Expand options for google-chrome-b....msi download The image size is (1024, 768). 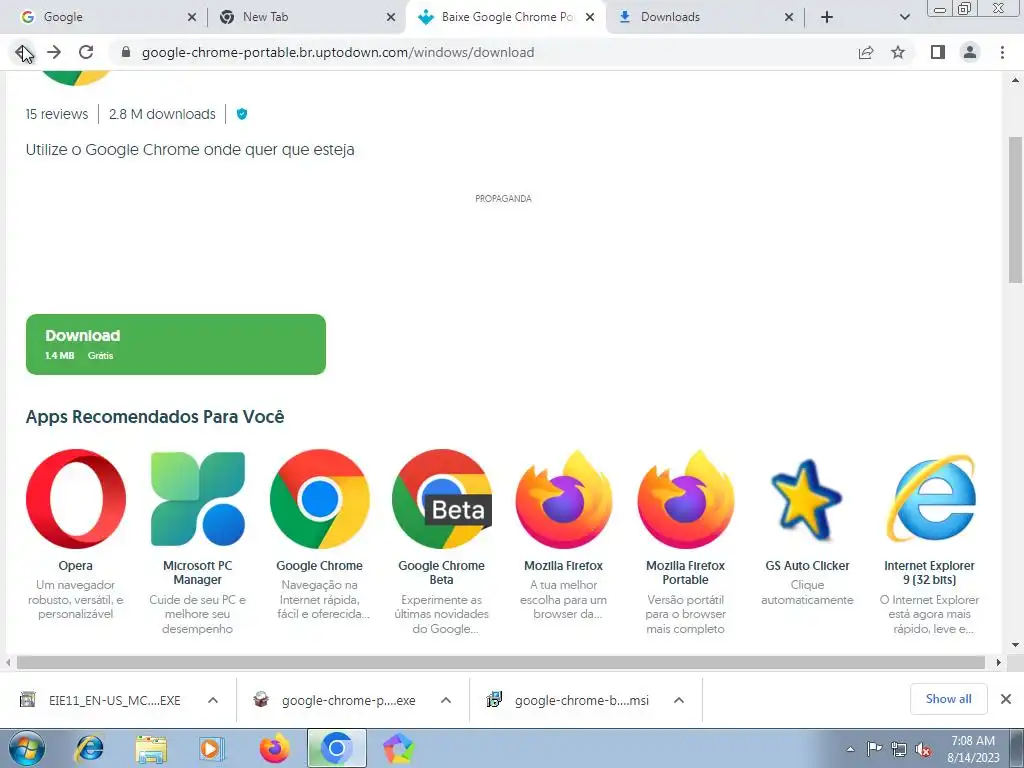(679, 700)
